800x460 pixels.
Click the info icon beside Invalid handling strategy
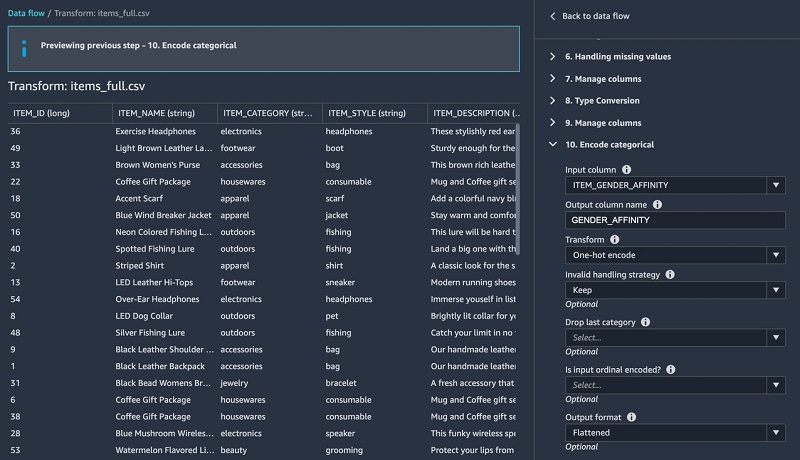pos(670,274)
